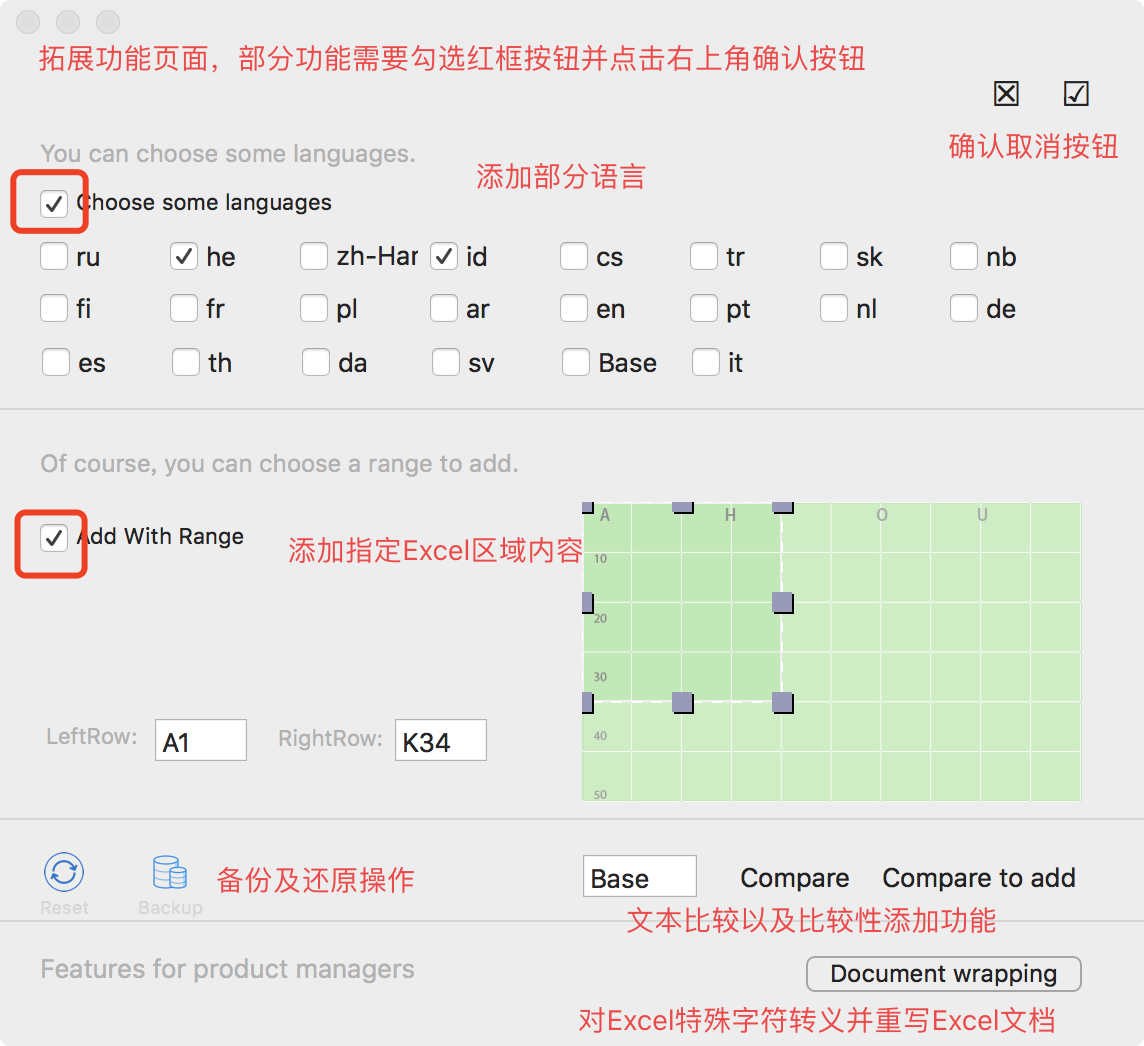This screenshot has width=1144, height=1046.
Task: Enable the en language checkbox
Action: tap(573, 308)
